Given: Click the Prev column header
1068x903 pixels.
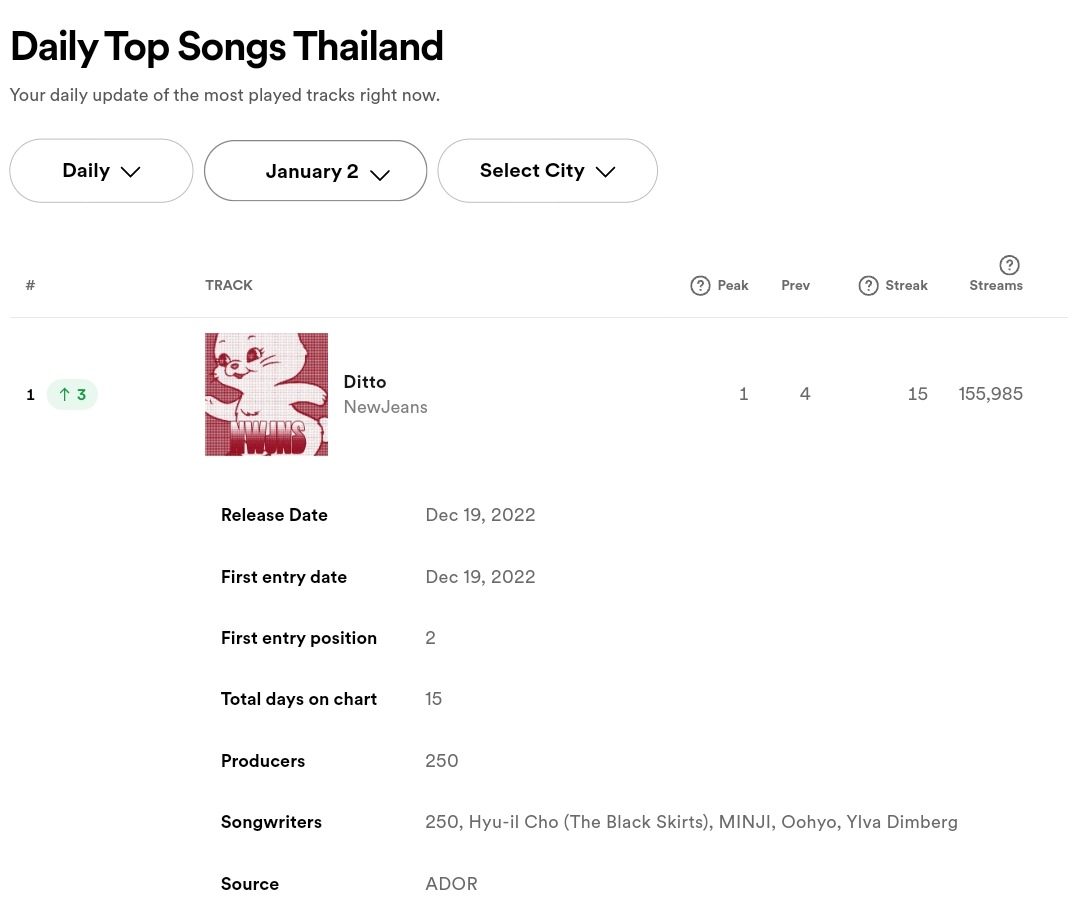Looking at the screenshot, I should tap(795, 286).
